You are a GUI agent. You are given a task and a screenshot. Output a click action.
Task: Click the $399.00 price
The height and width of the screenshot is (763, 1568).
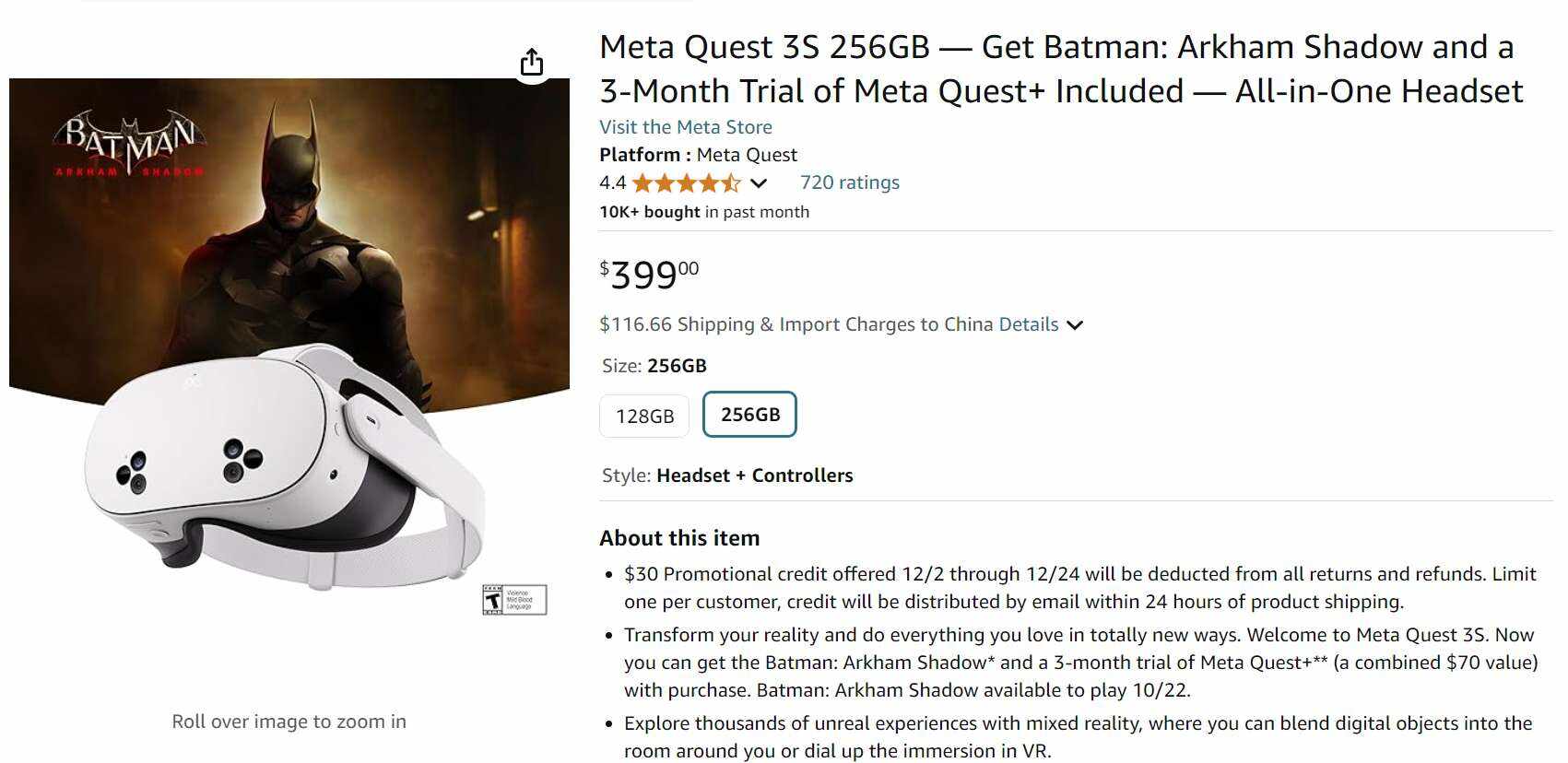649,274
